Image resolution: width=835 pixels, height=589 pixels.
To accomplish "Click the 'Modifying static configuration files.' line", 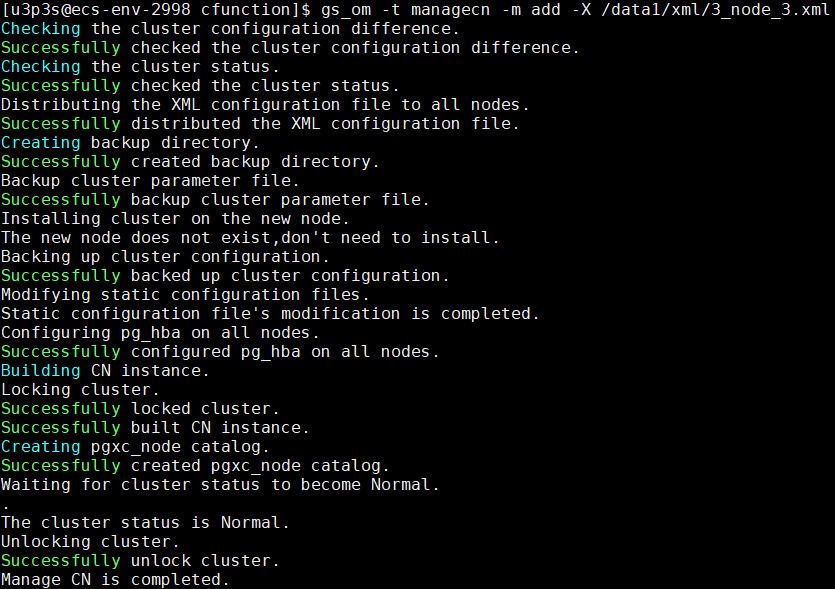I will pos(185,295).
